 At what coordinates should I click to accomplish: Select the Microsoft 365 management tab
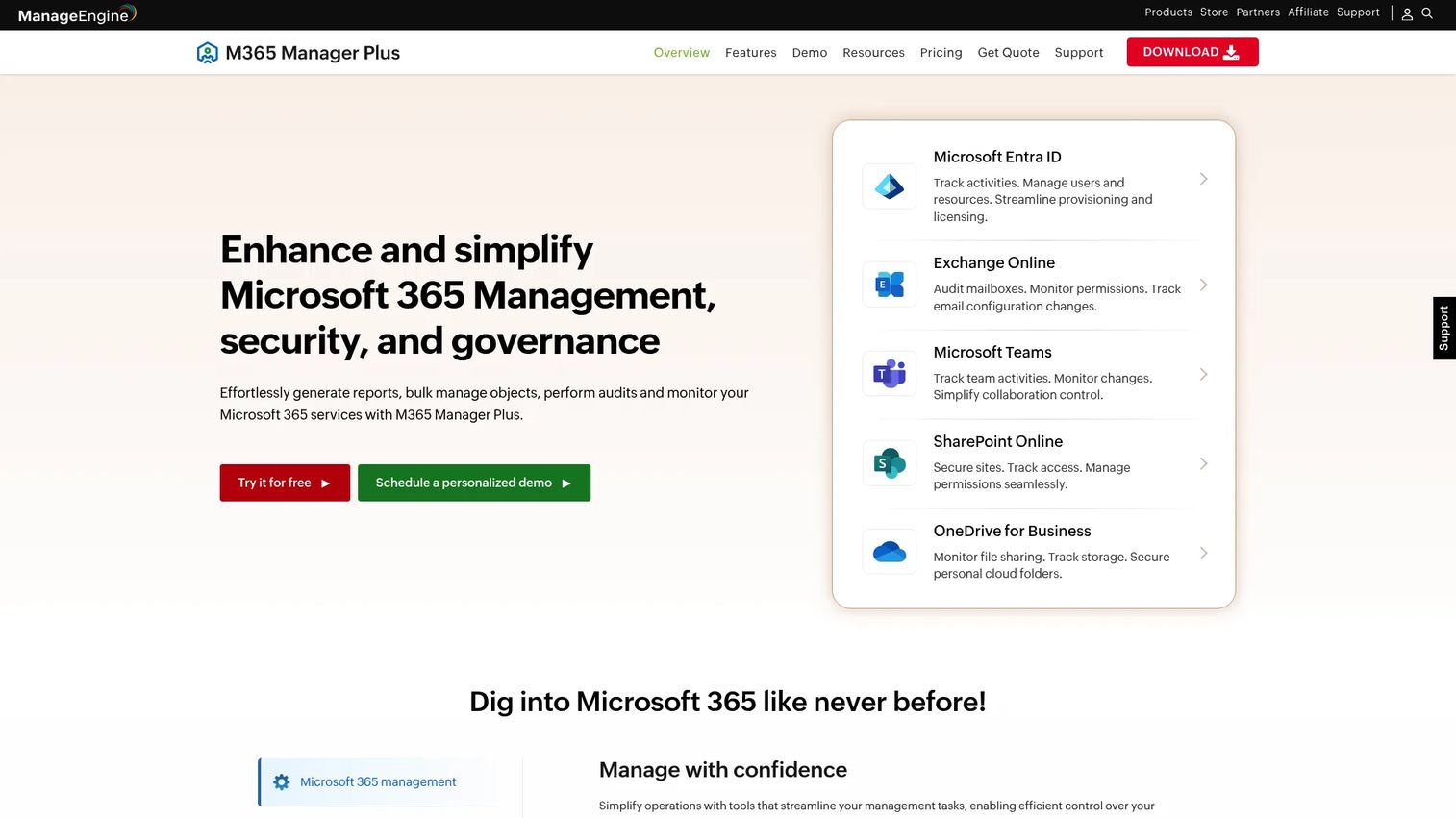pos(378,782)
